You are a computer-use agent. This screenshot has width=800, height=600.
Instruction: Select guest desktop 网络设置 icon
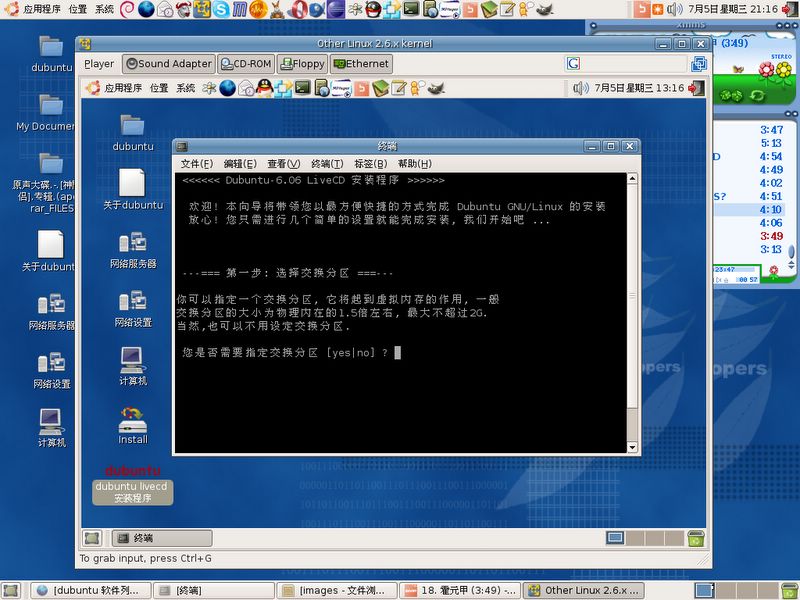pyautogui.click(x=133, y=308)
